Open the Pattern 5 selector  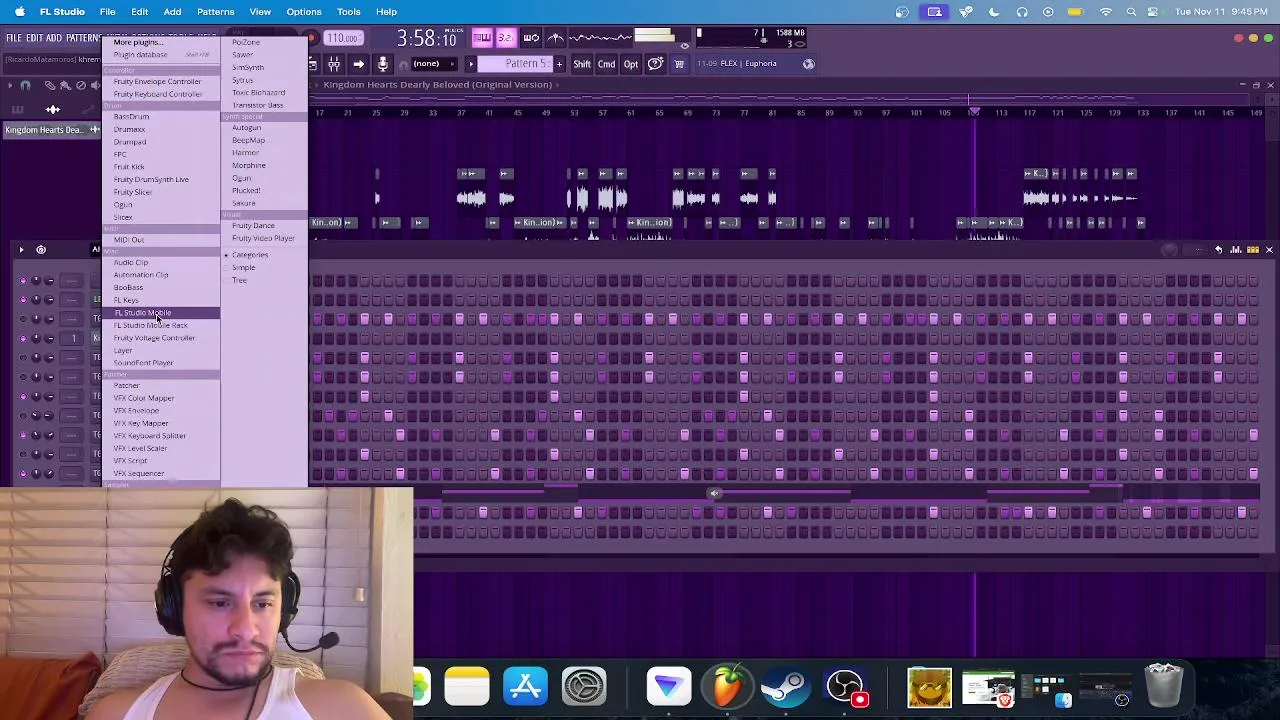pyautogui.click(x=516, y=64)
